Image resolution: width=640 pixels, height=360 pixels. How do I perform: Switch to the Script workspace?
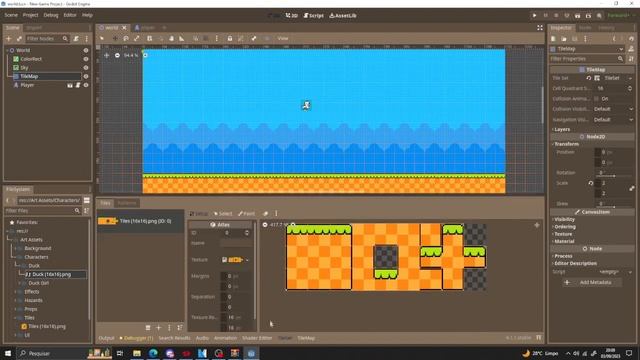pos(313,16)
